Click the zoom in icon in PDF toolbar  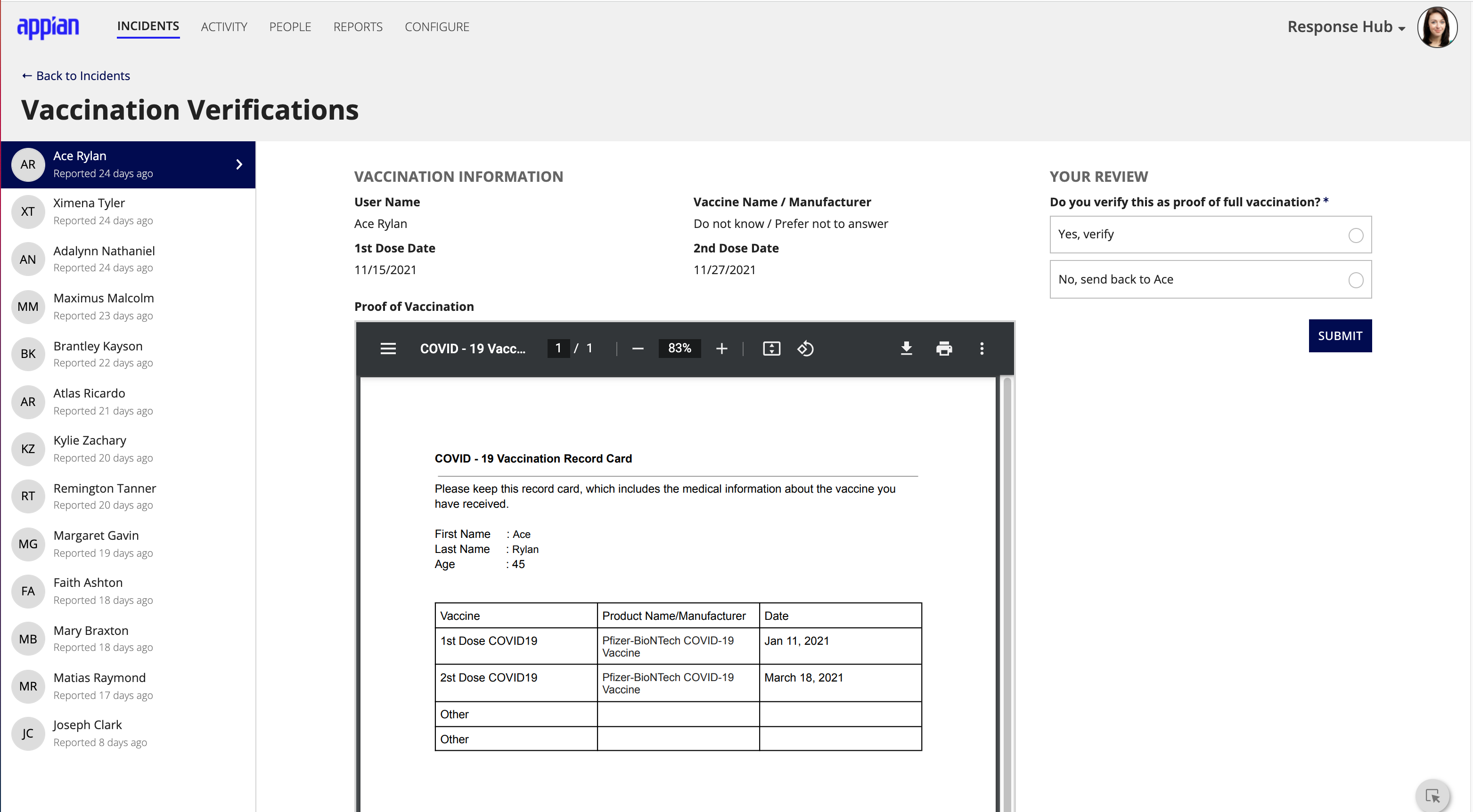click(721, 348)
